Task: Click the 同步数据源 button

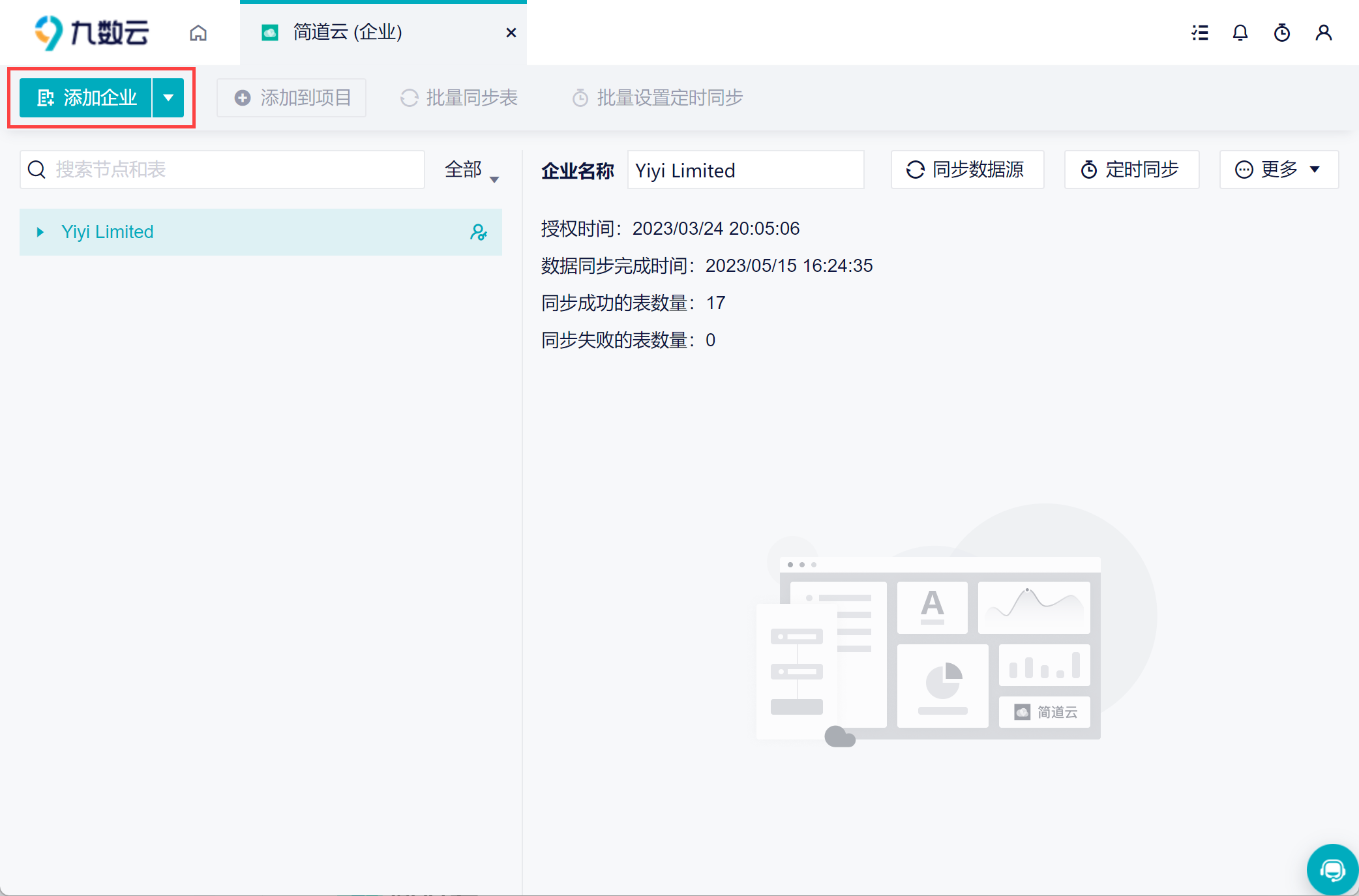Action: (x=967, y=170)
